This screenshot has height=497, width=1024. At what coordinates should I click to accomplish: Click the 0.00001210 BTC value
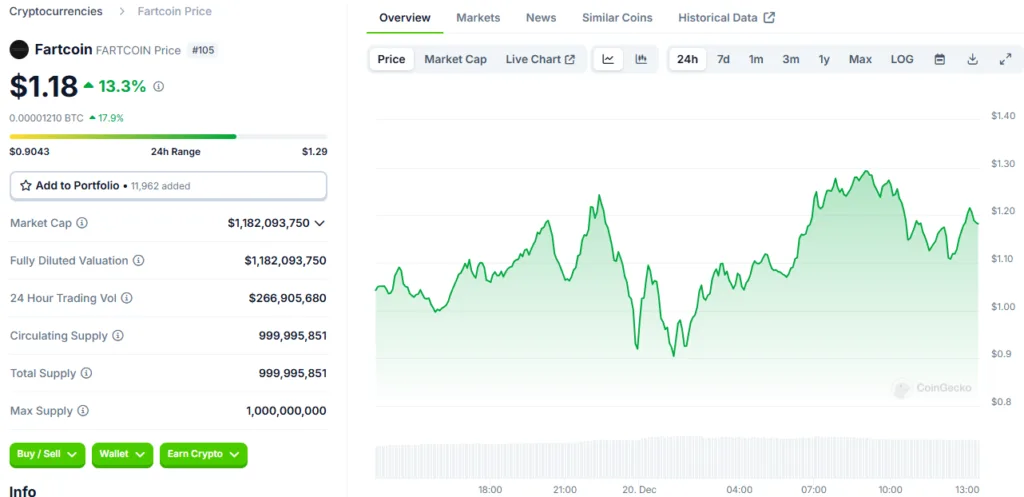pos(46,118)
